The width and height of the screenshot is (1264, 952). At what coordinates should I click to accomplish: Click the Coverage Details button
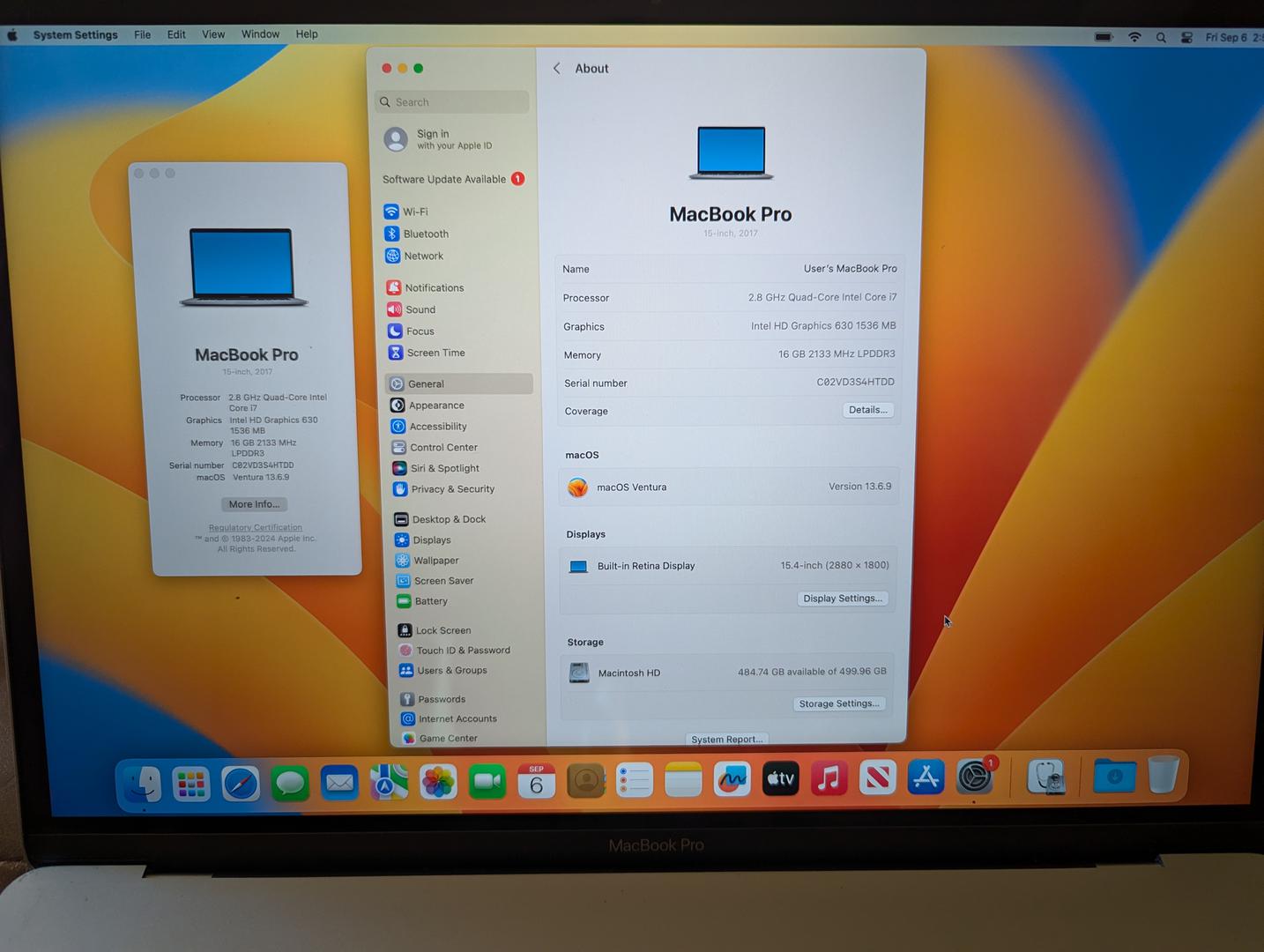coord(868,410)
